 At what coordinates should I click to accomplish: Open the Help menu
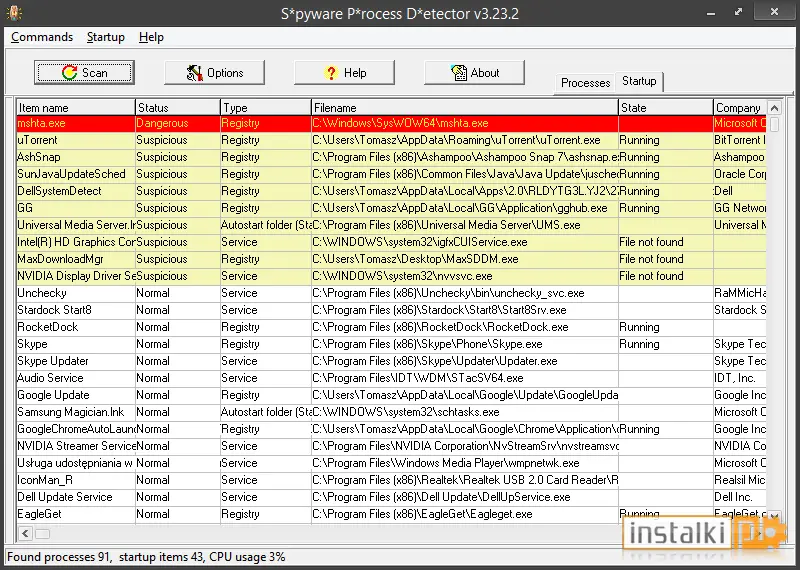click(151, 37)
